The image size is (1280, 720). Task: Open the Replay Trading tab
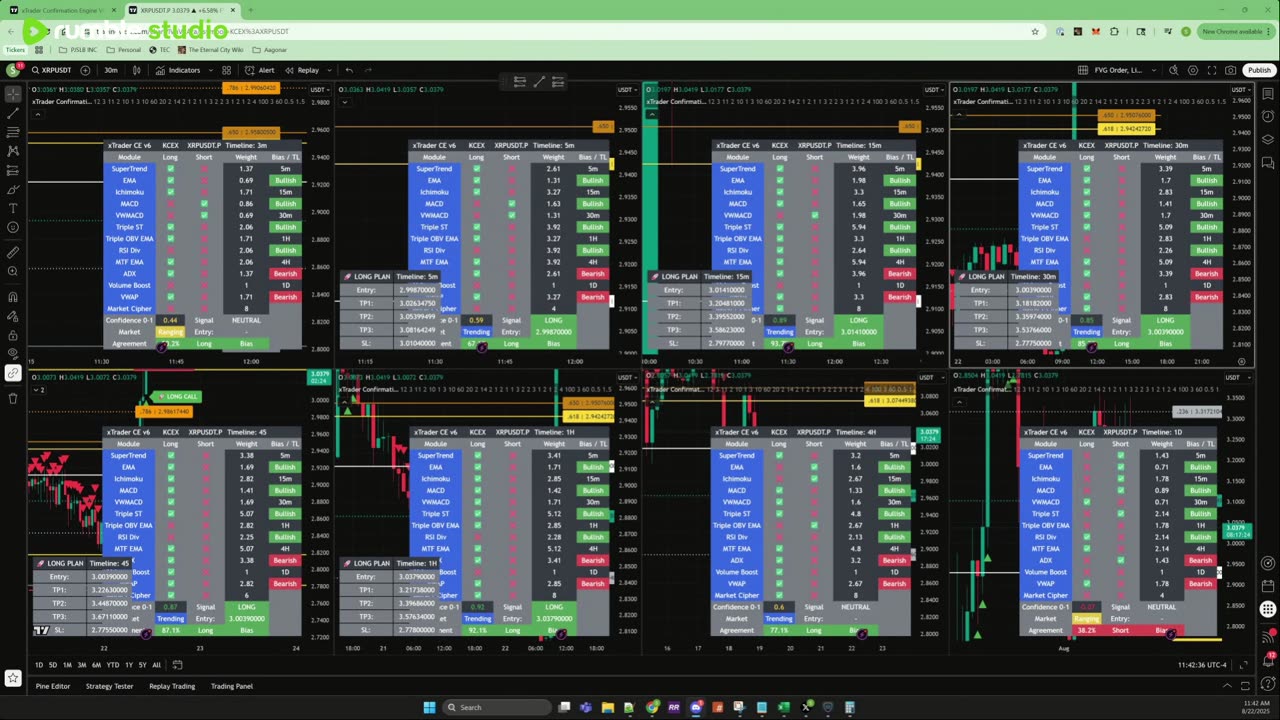[172, 686]
